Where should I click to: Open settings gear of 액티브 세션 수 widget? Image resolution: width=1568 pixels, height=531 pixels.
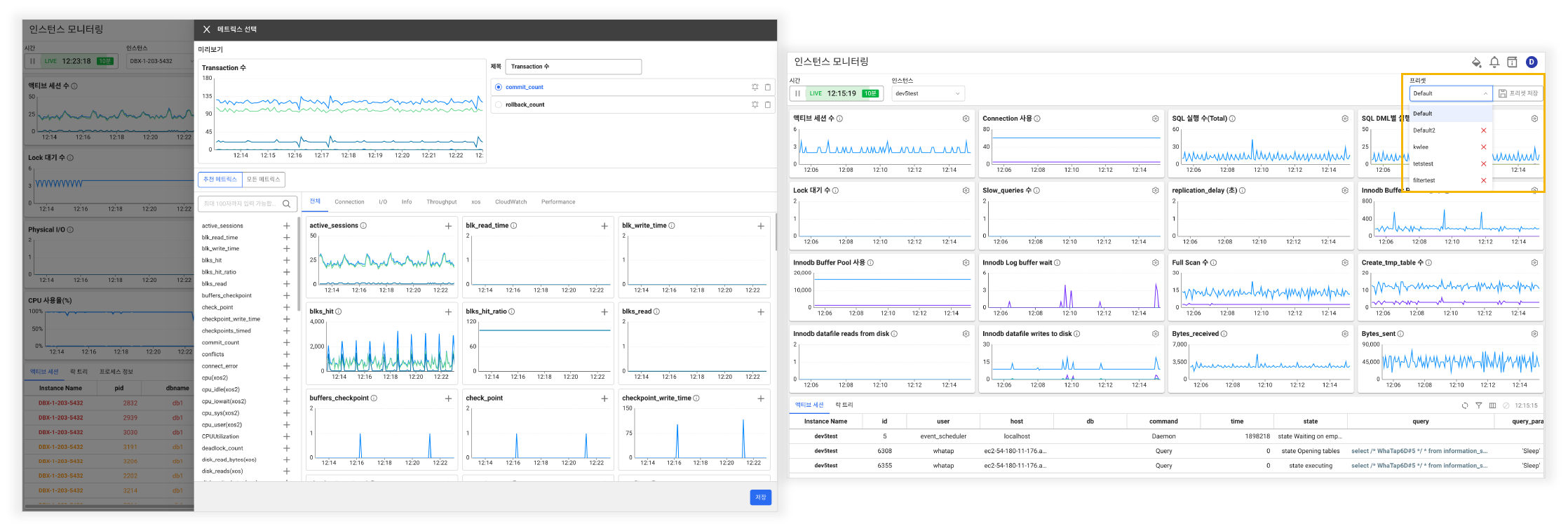(x=966, y=119)
